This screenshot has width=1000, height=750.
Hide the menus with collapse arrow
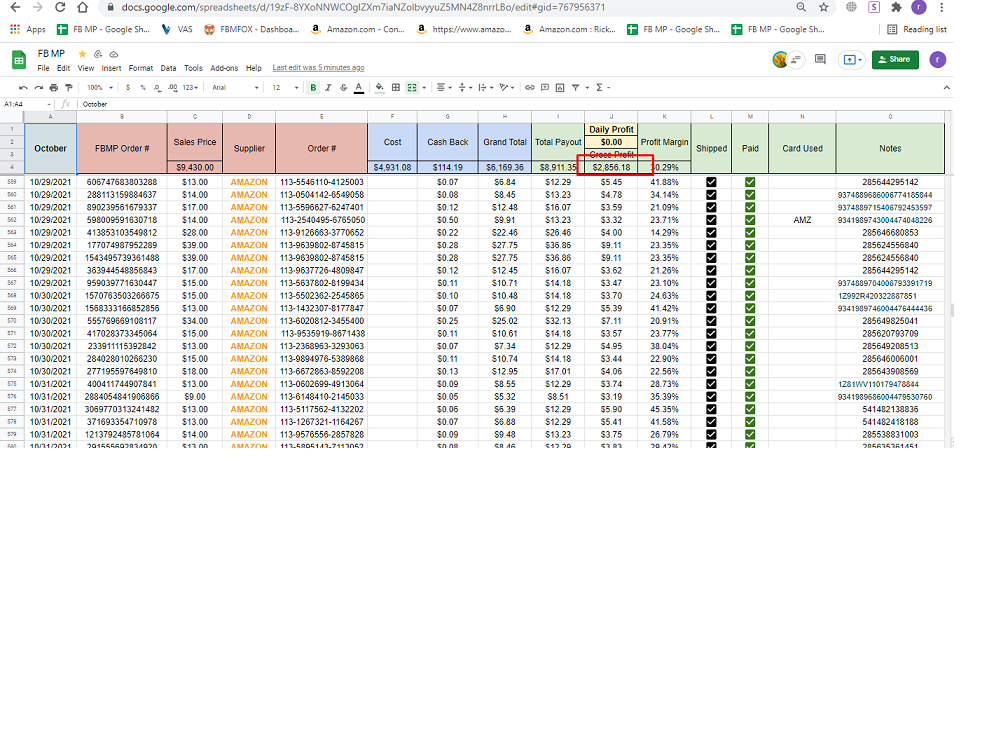(x=946, y=87)
